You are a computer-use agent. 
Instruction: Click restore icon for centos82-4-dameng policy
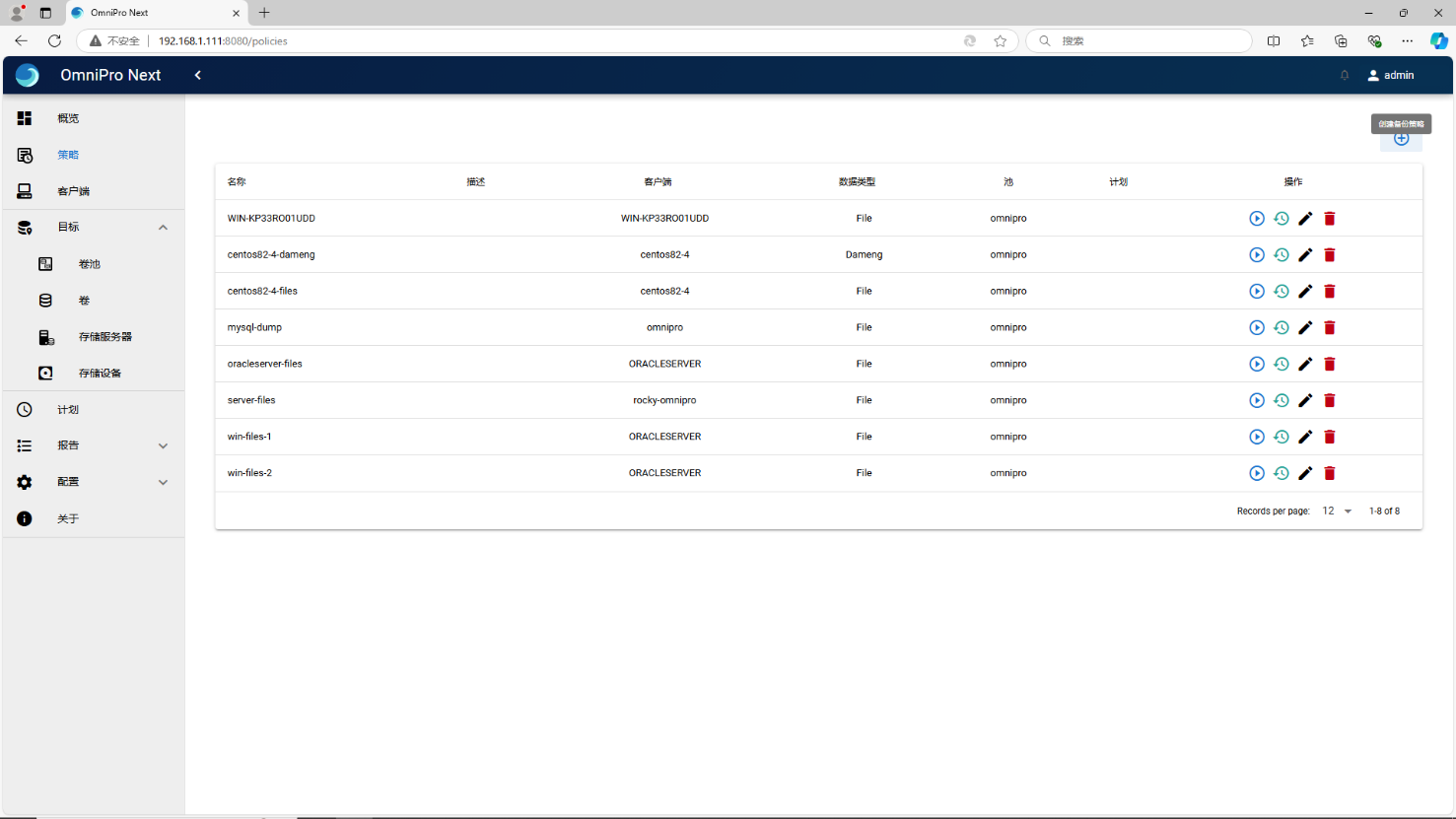[x=1281, y=255]
